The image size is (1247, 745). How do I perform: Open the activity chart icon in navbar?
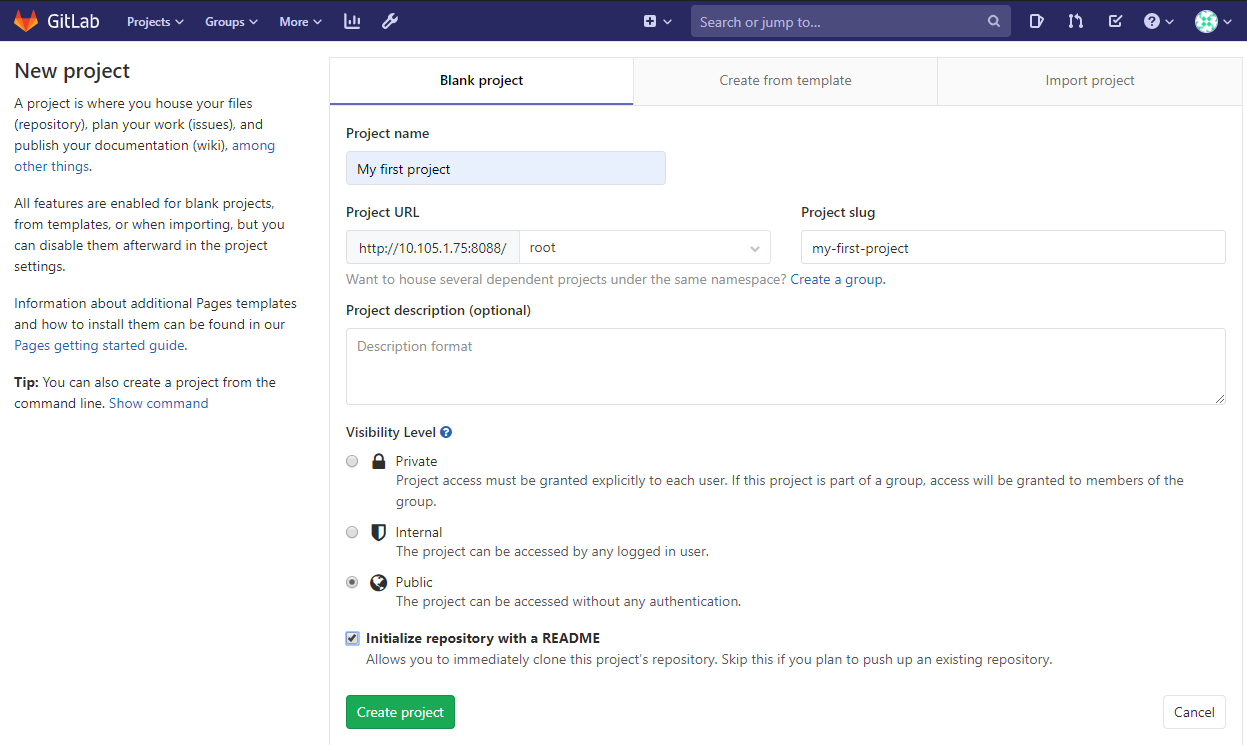[352, 21]
